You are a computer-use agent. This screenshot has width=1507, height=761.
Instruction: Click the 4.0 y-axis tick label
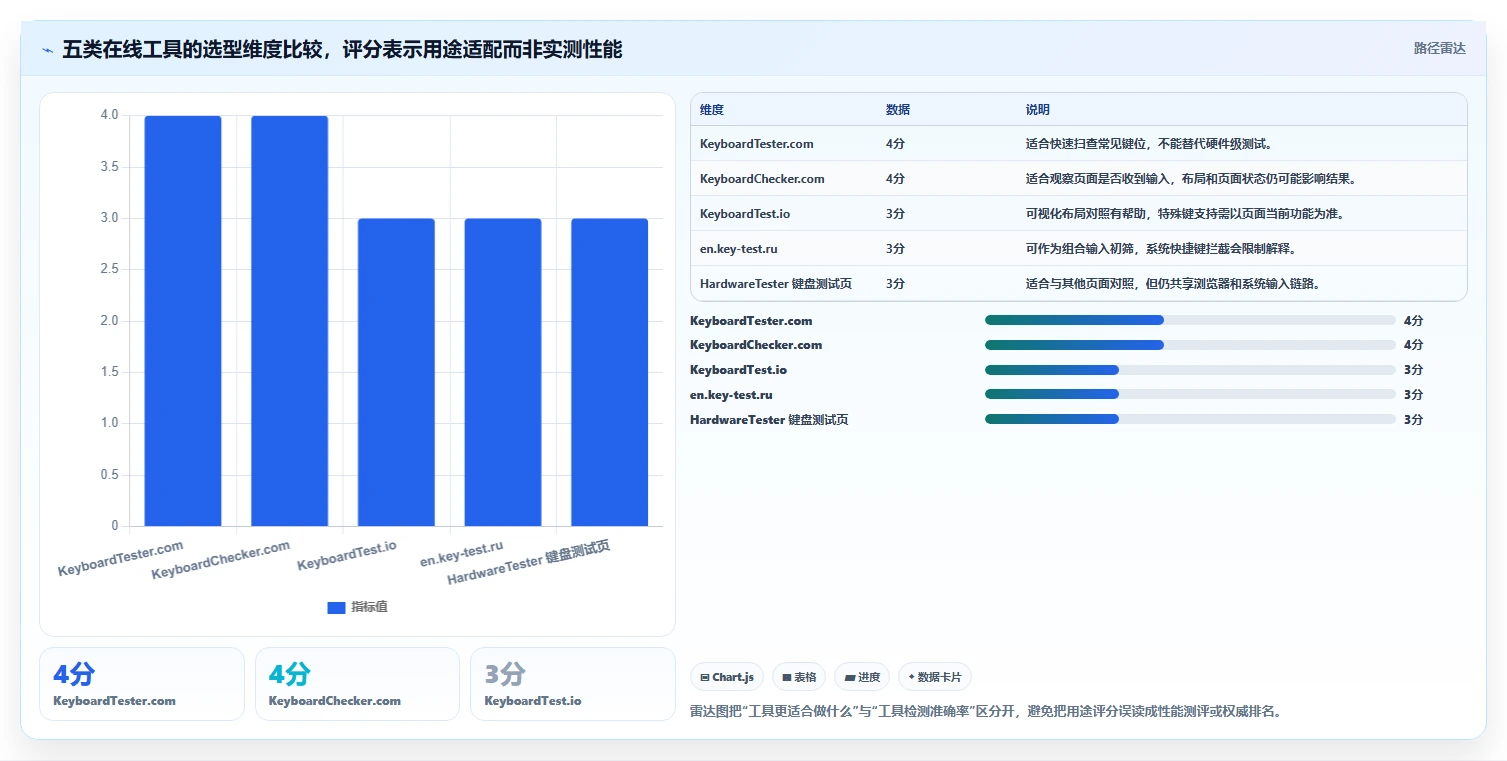(x=109, y=115)
